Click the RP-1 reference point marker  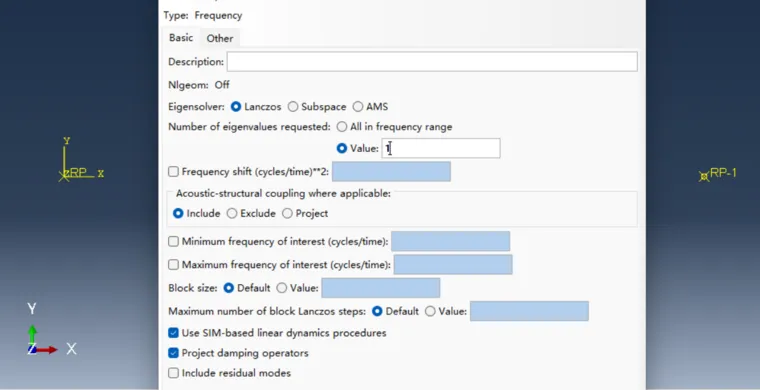pyautogui.click(x=704, y=177)
